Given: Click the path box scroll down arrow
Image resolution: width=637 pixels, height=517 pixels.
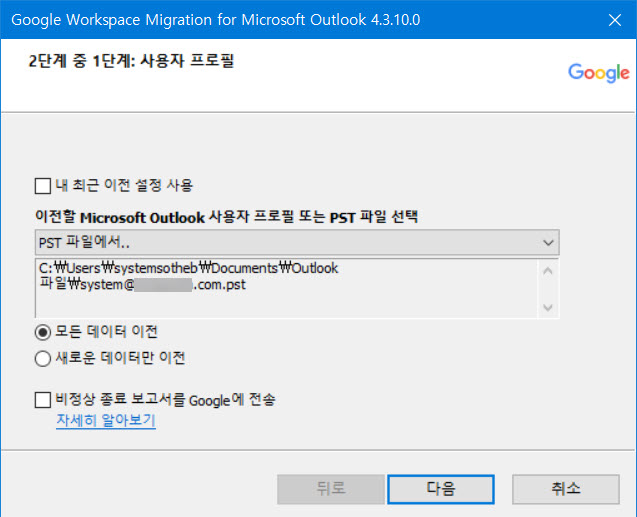Looking at the screenshot, I should tap(548, 307).
